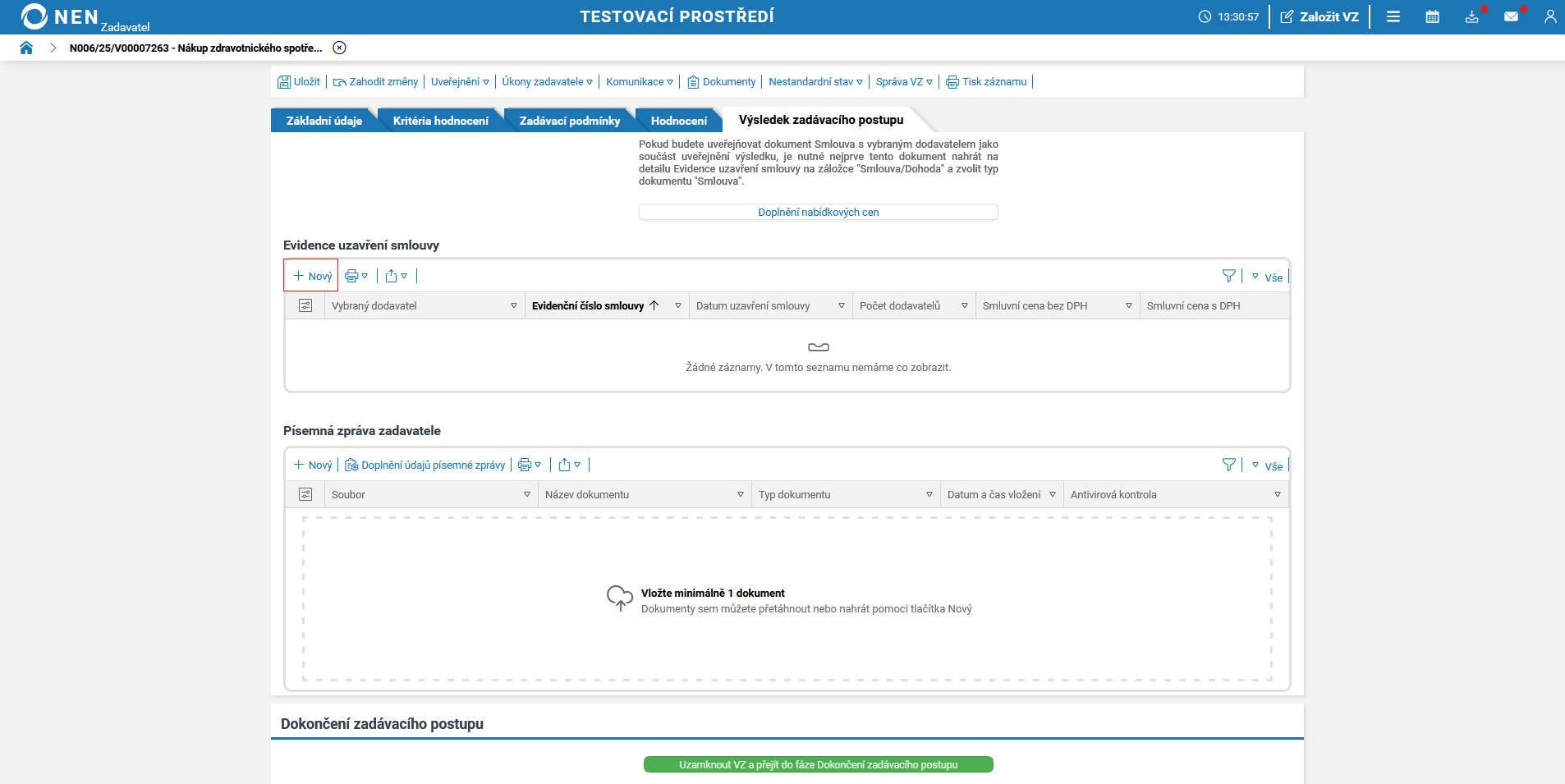Sort by Evidenční číslo smlouvy column
The width and height of the screenshot is (1565, 784).
point(588,305)
